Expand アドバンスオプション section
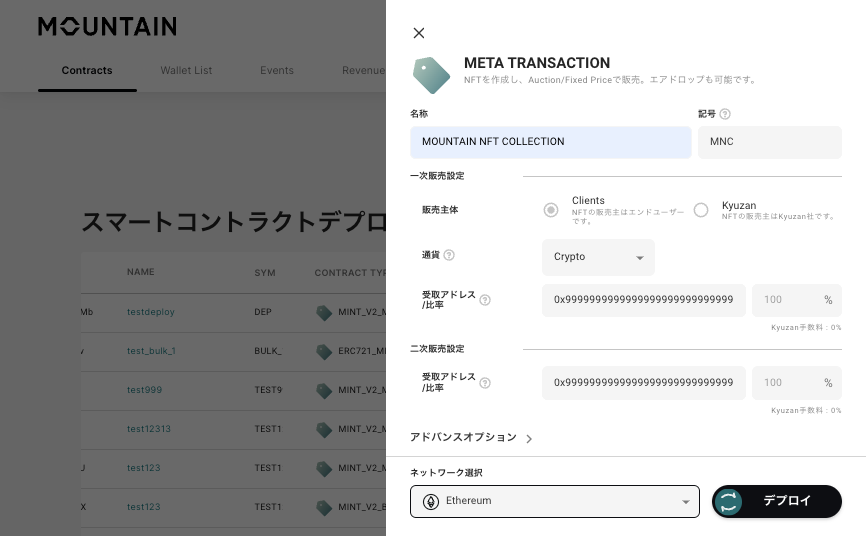 pos(471,438)
